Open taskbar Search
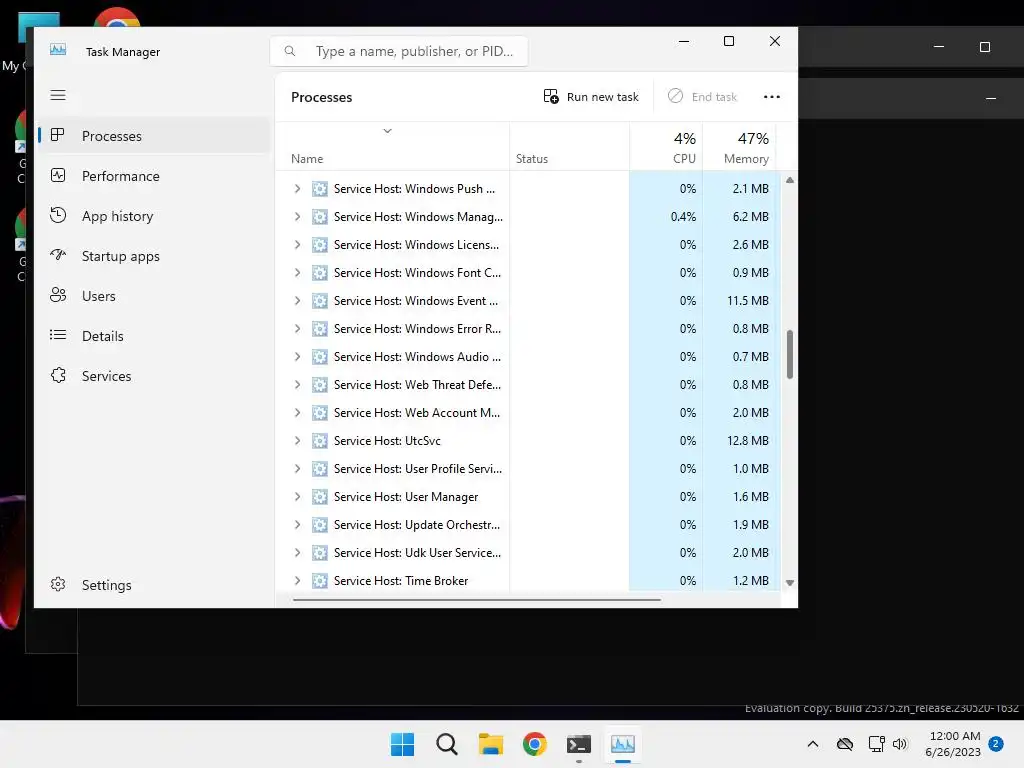The height and width of the screenshot is (768, 1024). click(447, 744)
